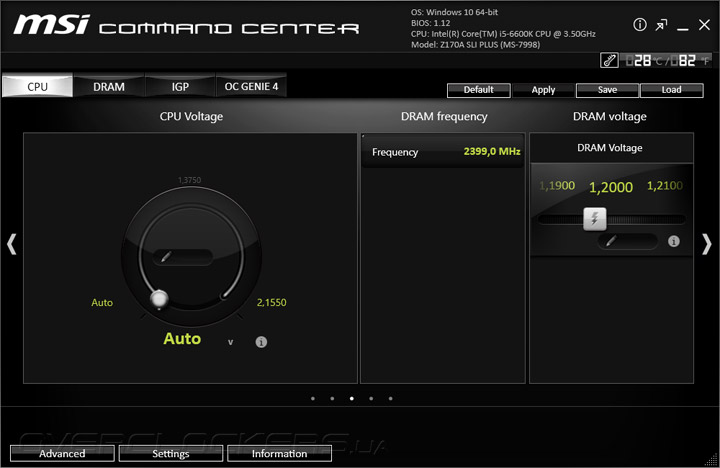This screenshot has height=468, width=720.
Task: Click the Apply button
Action: (543, 90)
